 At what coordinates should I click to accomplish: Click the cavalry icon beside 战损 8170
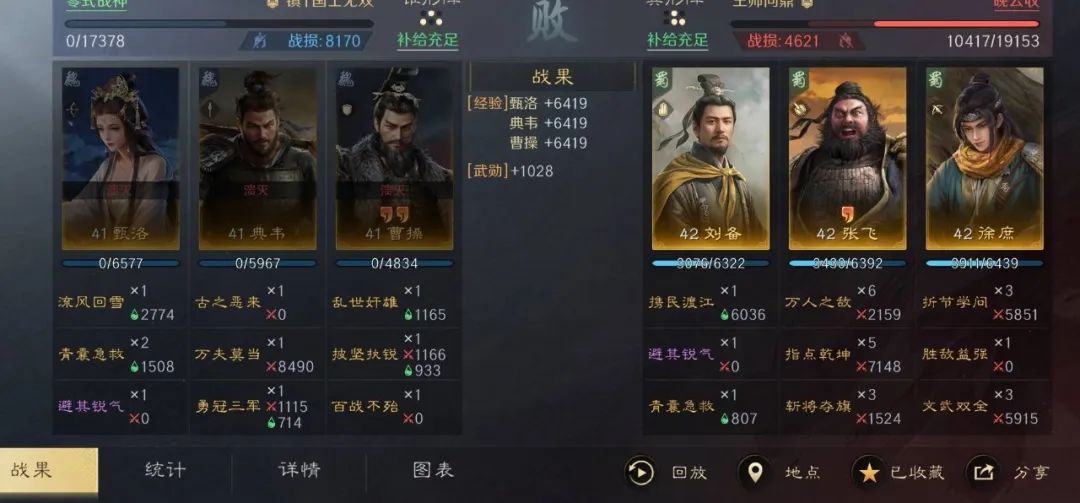click(260, 41)
